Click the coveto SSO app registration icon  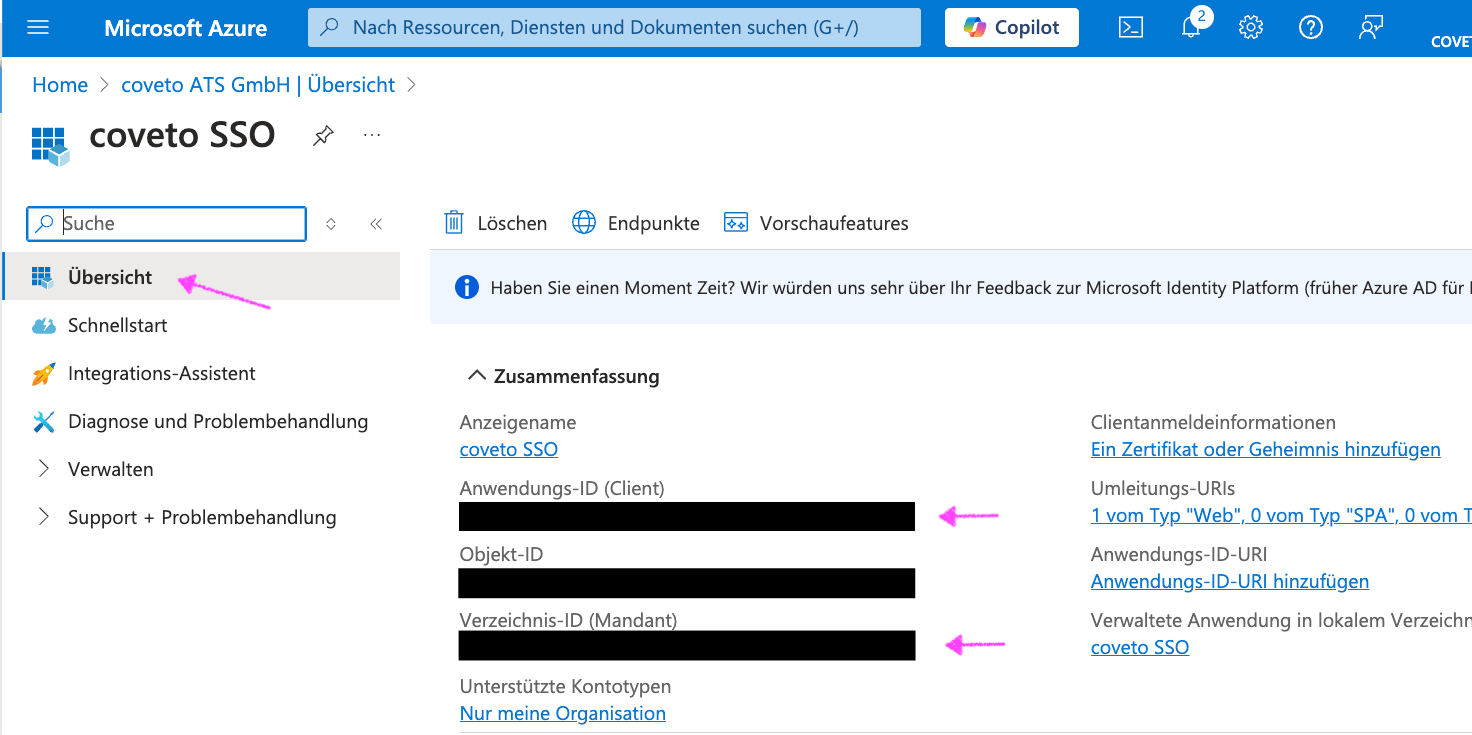pyautogui.click(x=49, y=145)
